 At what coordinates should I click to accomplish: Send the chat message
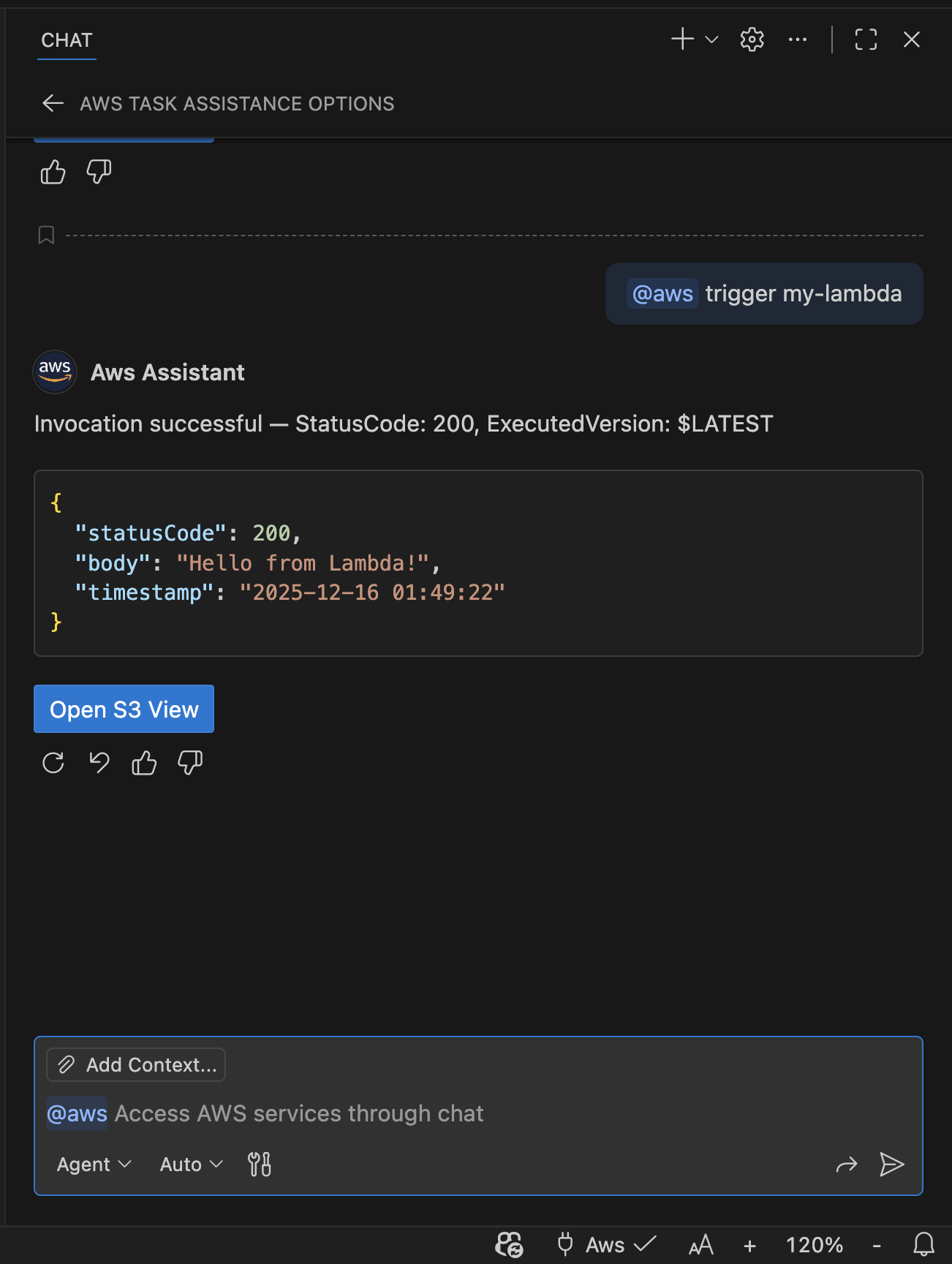pyautogui.click(x=892, y=1164)
